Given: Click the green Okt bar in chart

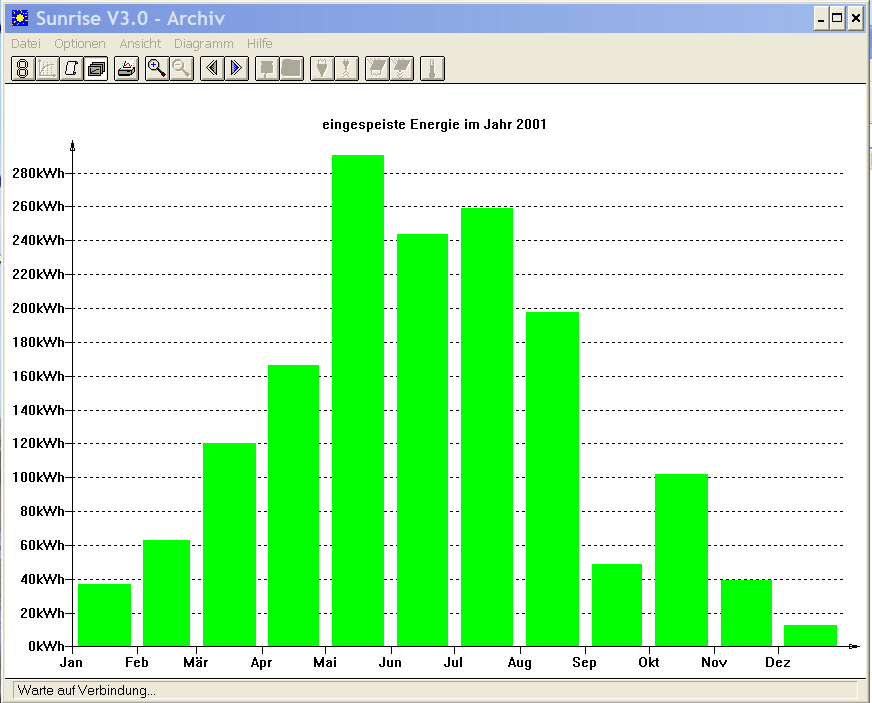Looking at the screenshot, I should [x=681, y=560].
